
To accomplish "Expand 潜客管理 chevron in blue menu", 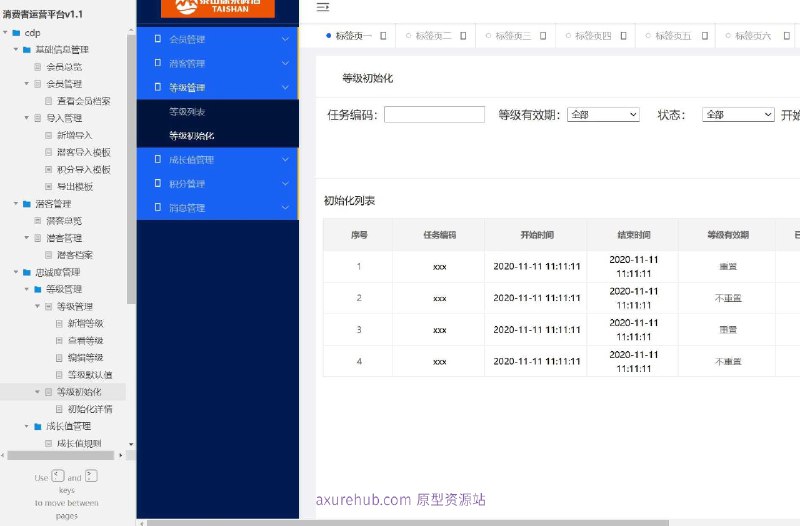I will 285,63.
